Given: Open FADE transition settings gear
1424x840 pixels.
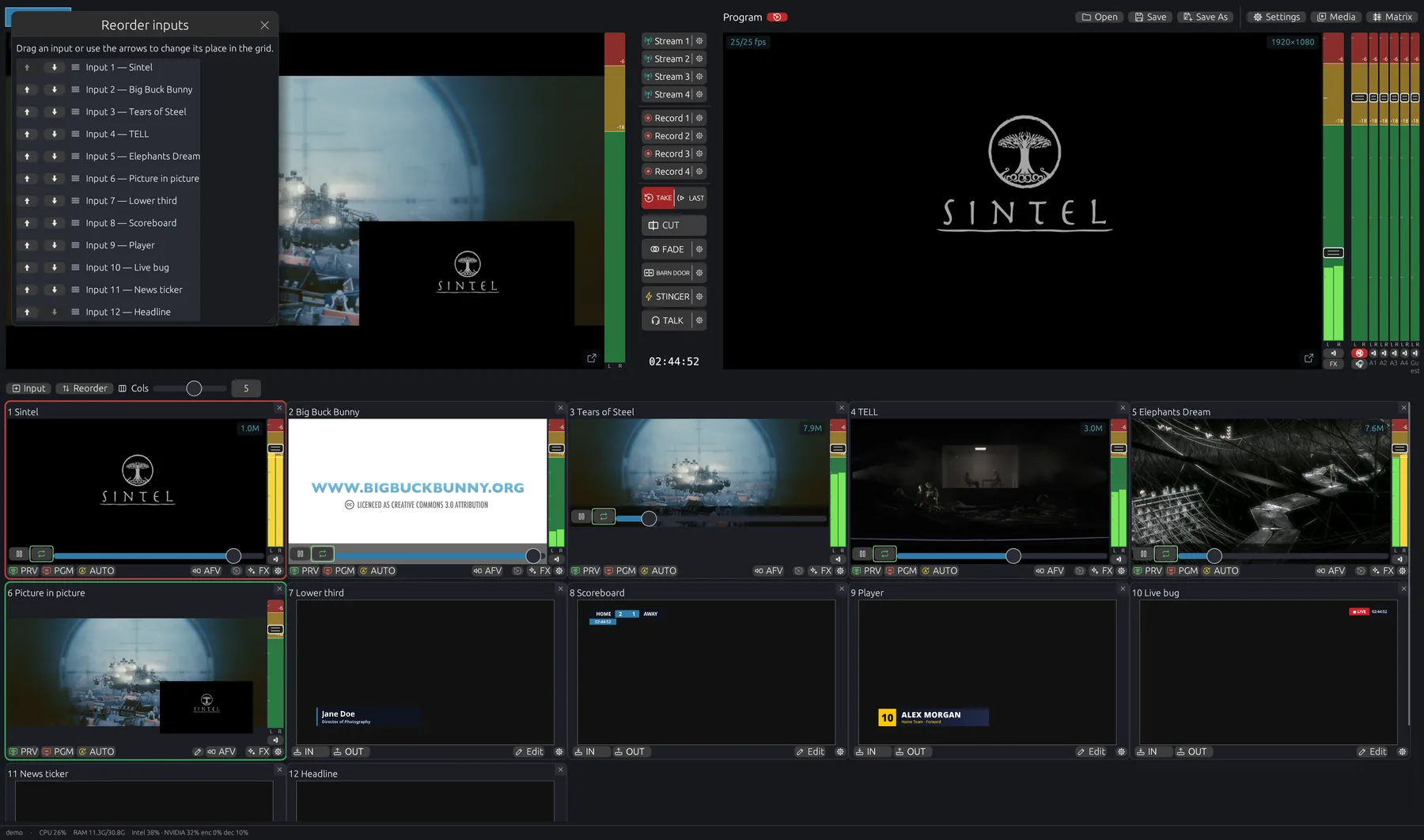Looking at the screenshot, I should [699, 249].
